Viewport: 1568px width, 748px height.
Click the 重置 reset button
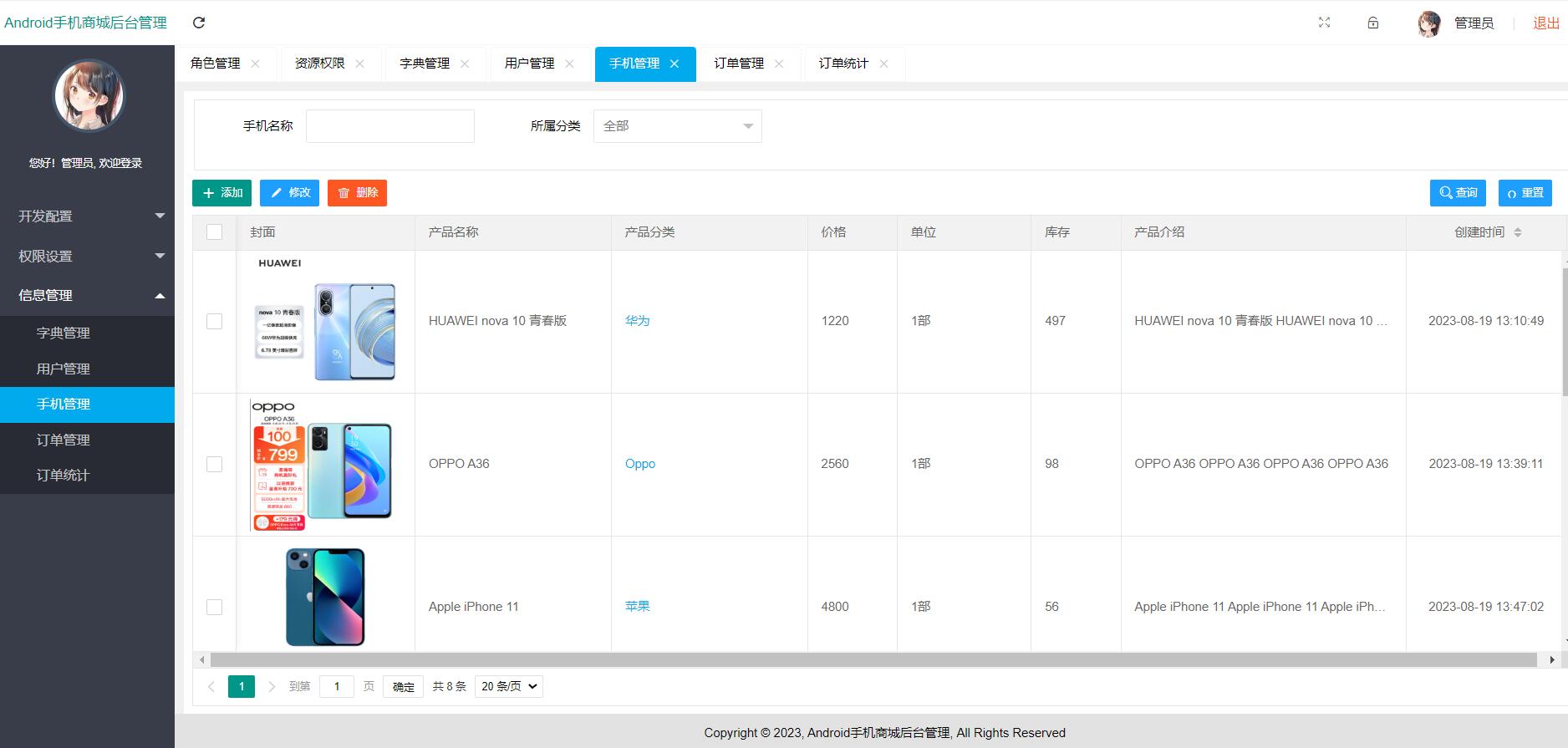(1525, 193)
